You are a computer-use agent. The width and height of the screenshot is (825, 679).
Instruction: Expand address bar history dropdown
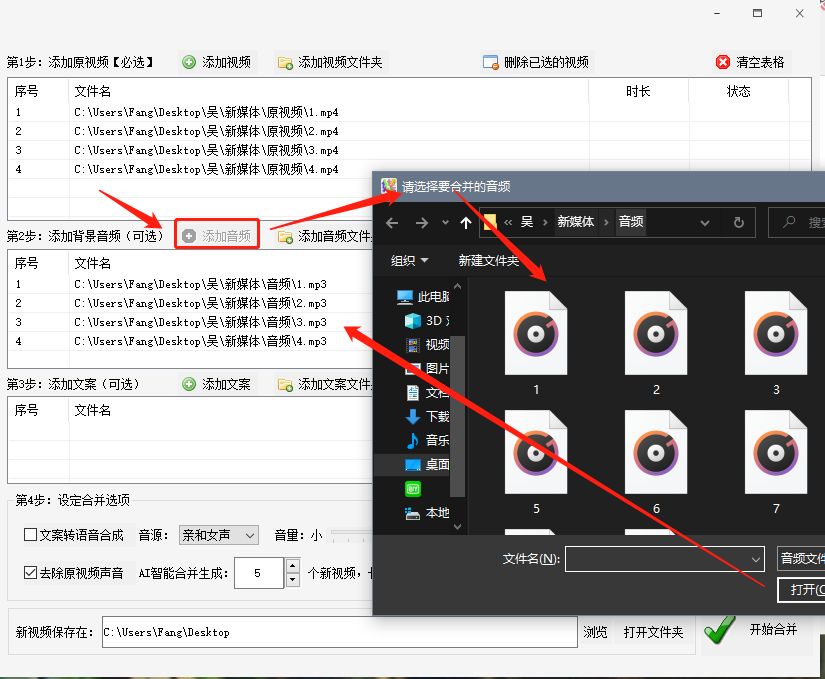[705, 223]
